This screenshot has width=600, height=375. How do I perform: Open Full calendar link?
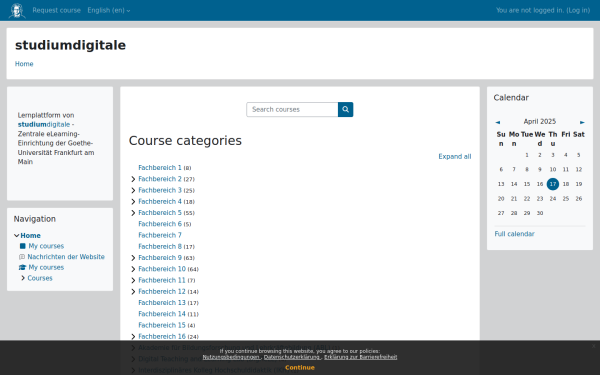pyautogui.click(x=514, y=234)
